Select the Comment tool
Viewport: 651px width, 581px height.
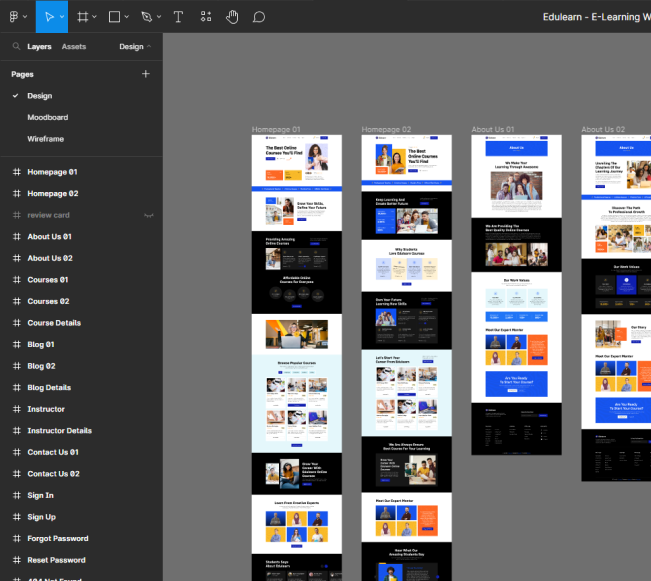259,17
